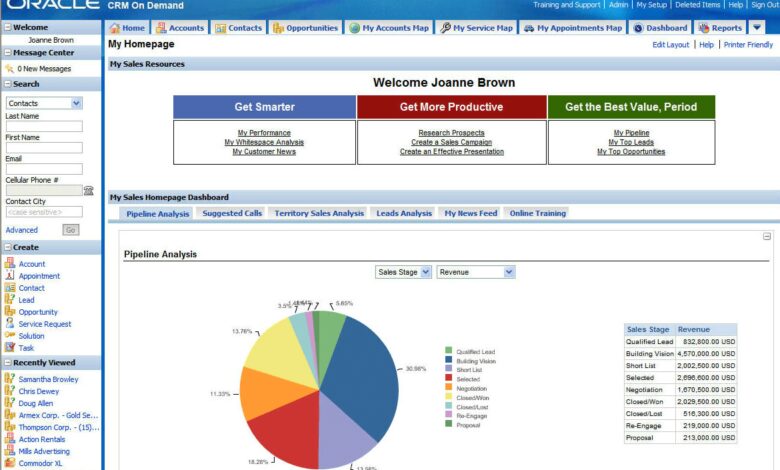This screenshot has width=780, height=470.
Task: Collapse the Message Center section
Action: coord(7,52)
